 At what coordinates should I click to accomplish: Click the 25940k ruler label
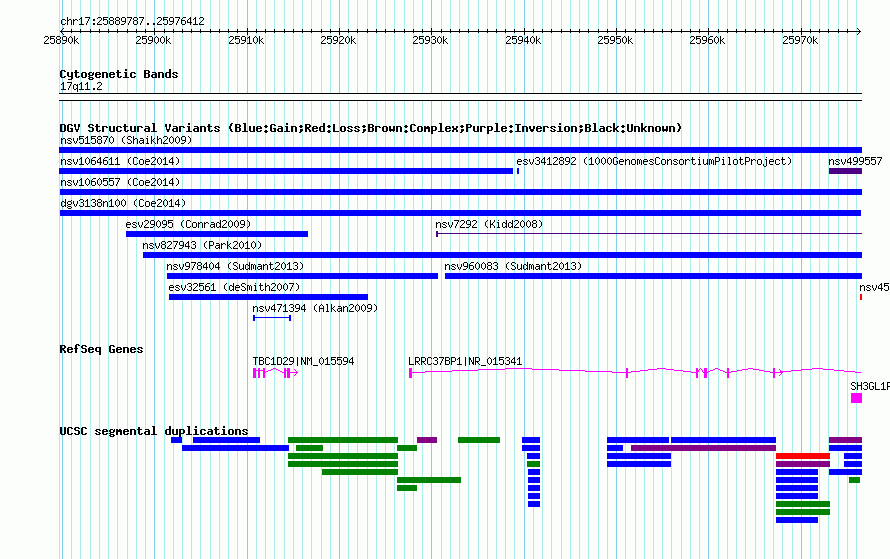click(523, 40)
